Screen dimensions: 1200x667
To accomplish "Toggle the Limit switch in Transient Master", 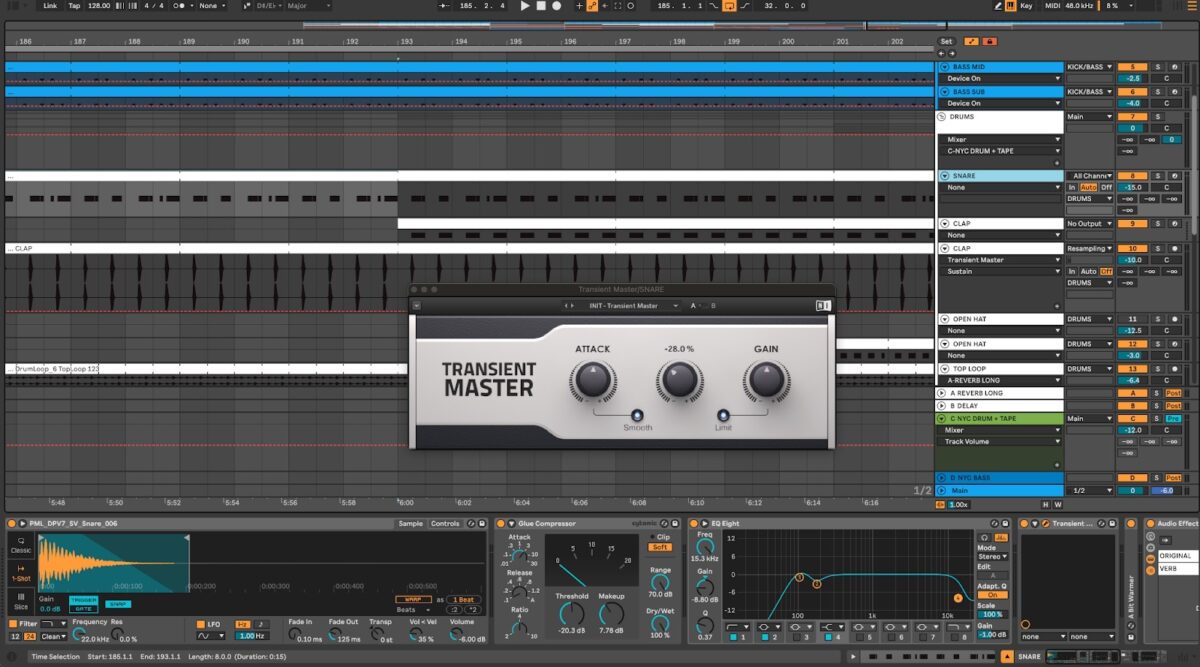I will click(x=723, y=415).
